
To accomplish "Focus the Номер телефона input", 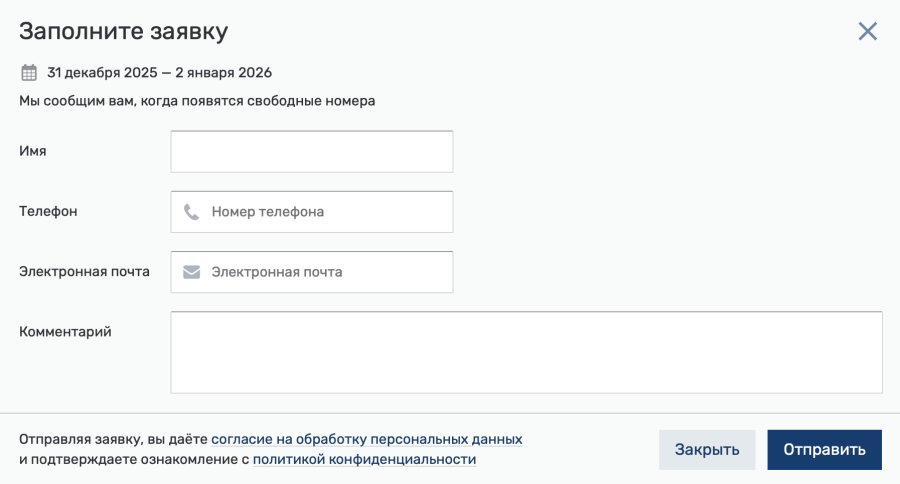I will click(312, 212).
